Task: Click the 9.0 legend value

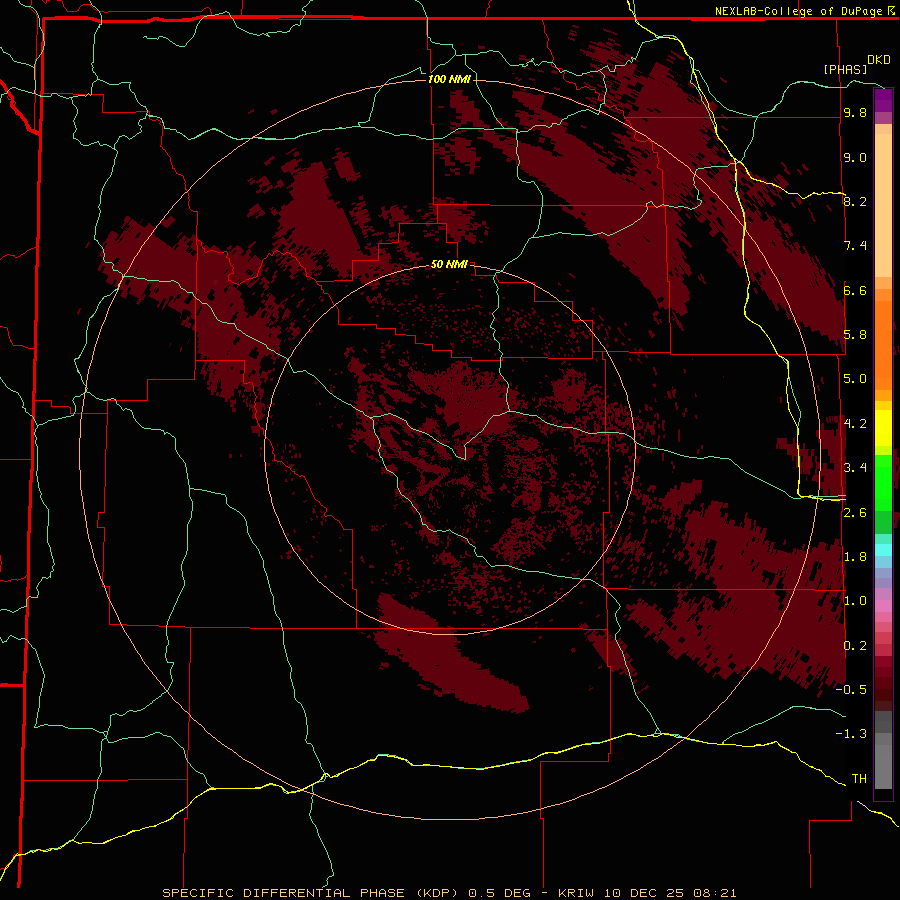Action: pos(855,157)
